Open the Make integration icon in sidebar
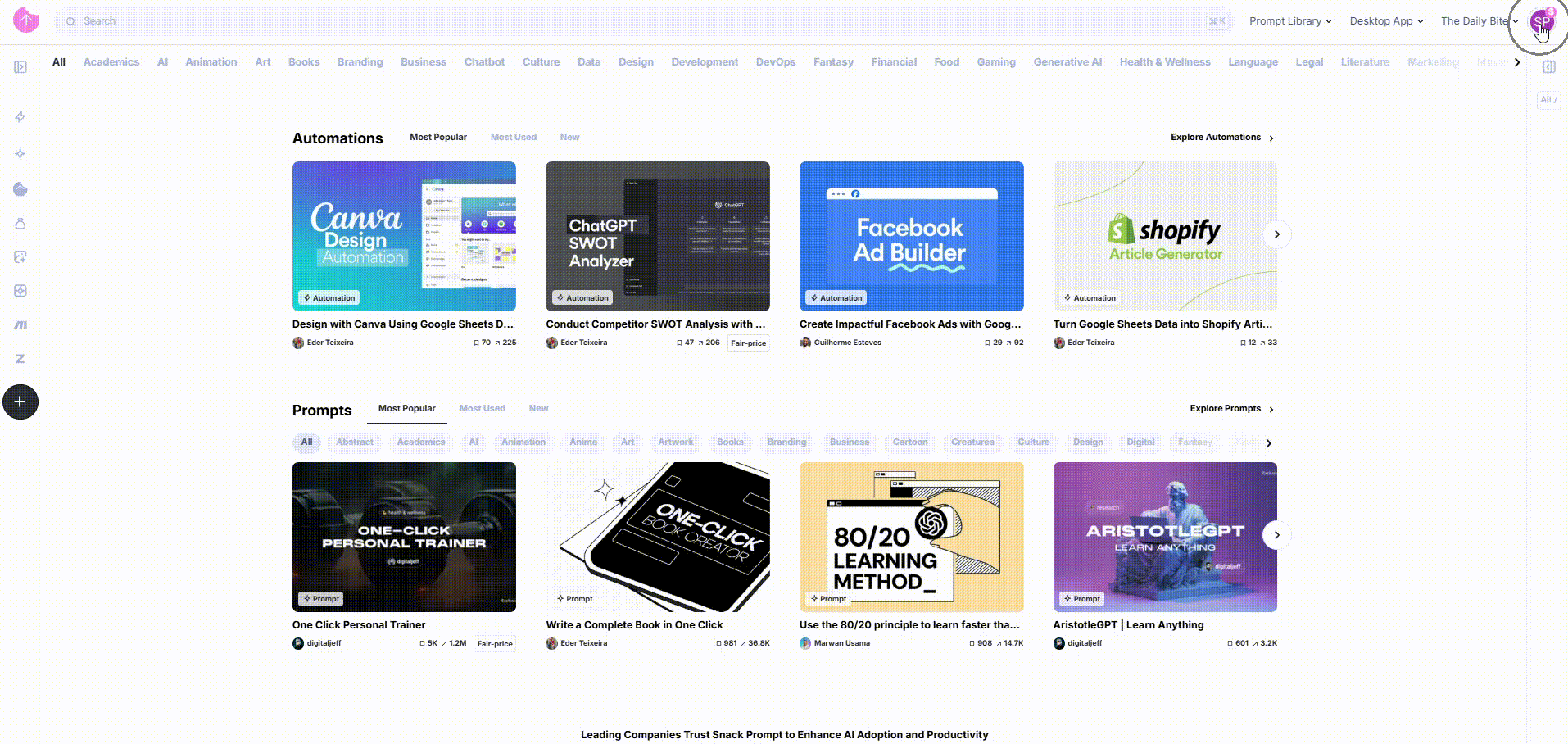Screen dimensions: 1568x744 point(20,325)
